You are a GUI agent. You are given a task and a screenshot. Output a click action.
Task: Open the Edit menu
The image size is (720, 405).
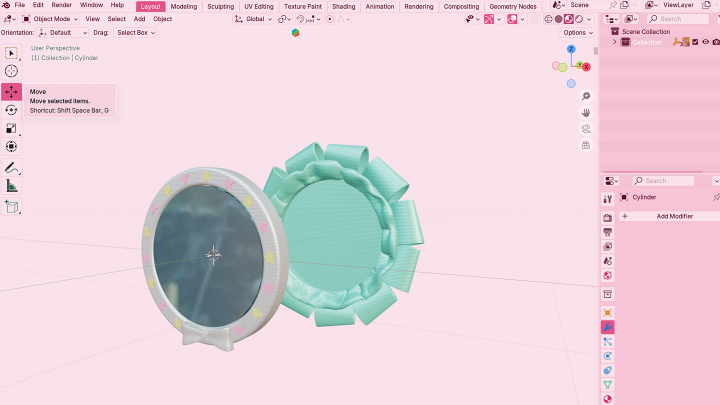[38, 5]
